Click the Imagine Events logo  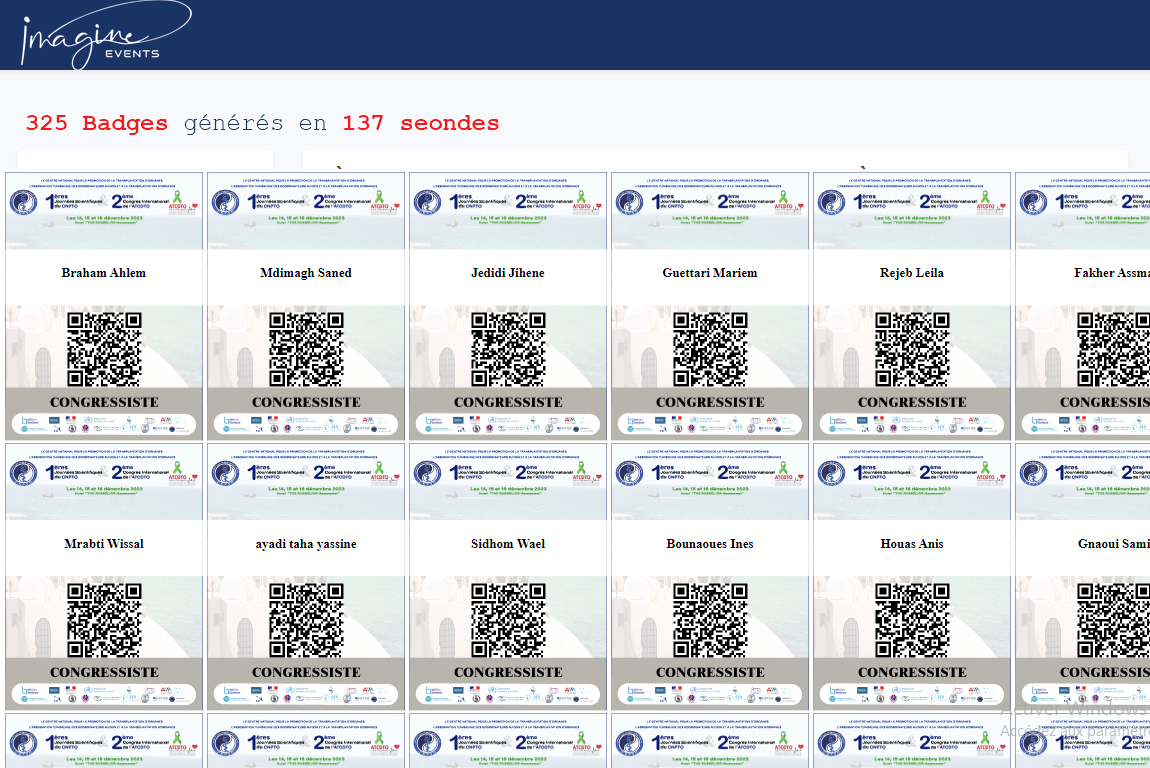click(x=106, y=34)
